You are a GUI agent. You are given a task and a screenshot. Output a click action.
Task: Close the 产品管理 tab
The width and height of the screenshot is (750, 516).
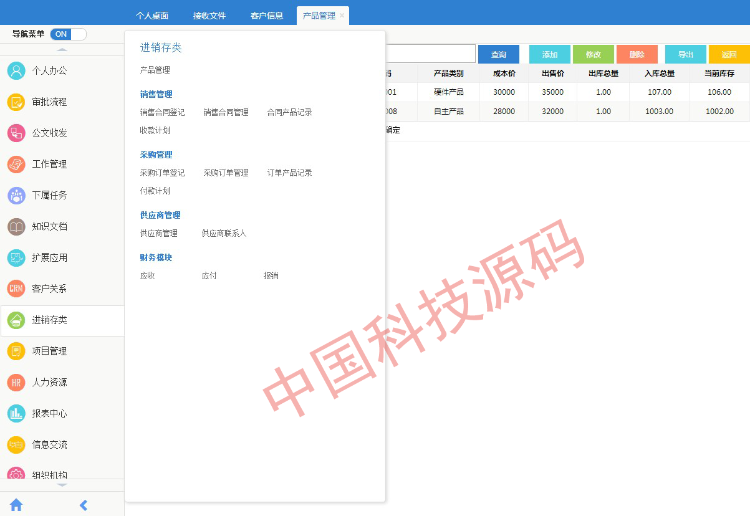pos(342,16)
